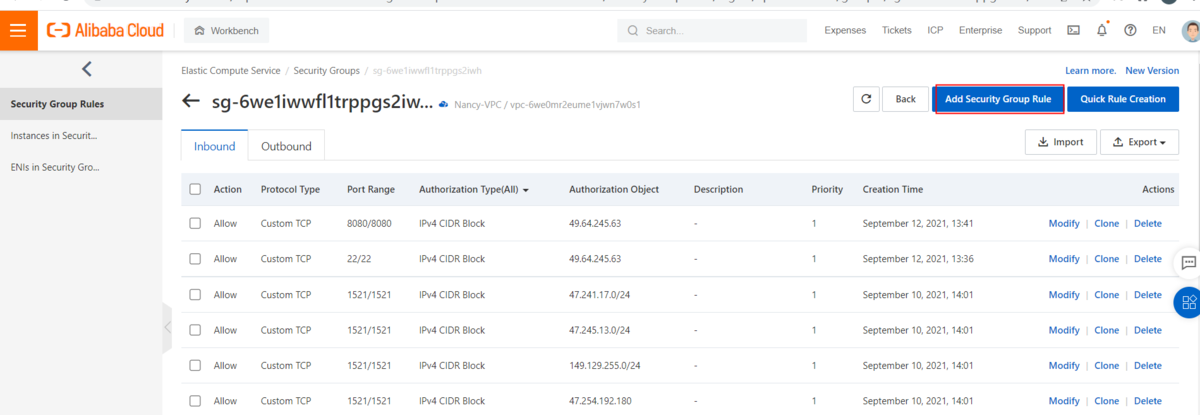Delete the 22/22 rule
1200x415 pixels.
pos(1148,259)
